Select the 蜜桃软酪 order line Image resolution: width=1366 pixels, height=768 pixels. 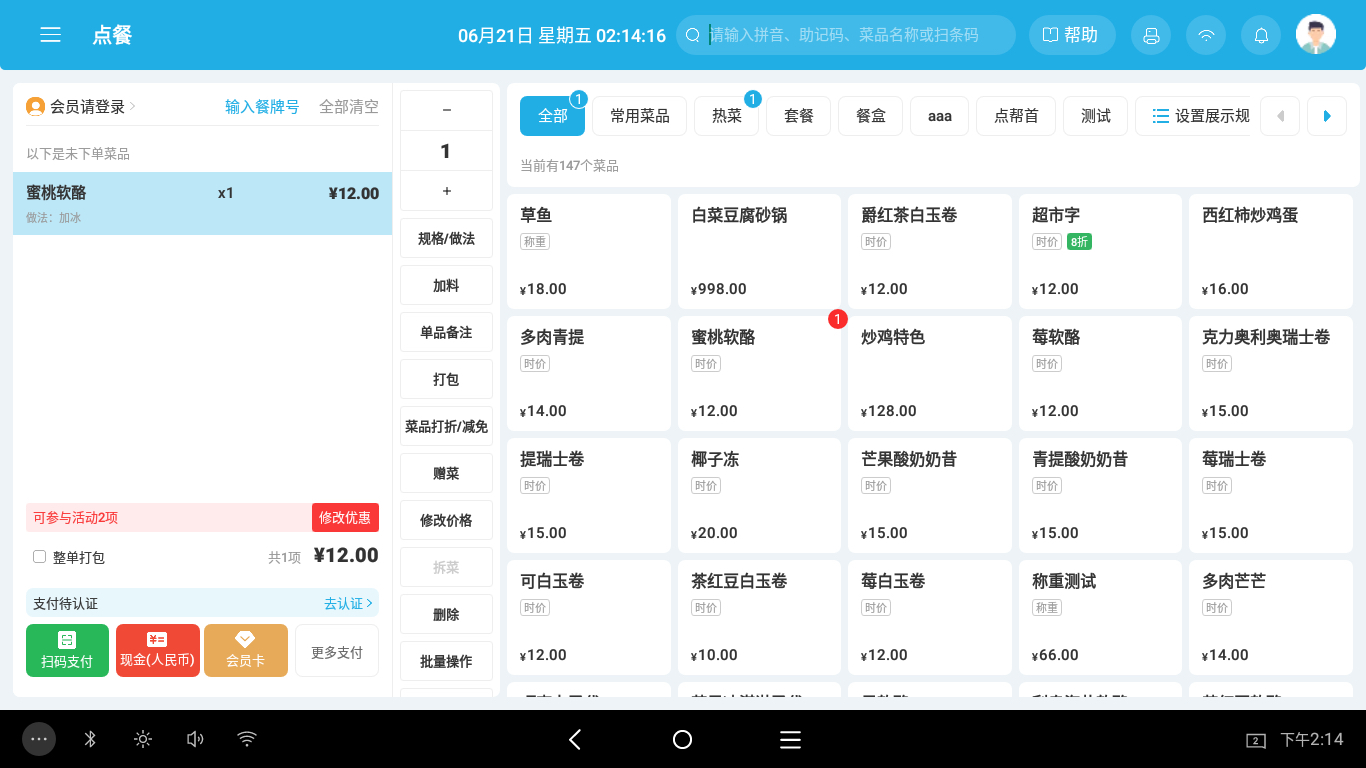click(x=202, y=204)
